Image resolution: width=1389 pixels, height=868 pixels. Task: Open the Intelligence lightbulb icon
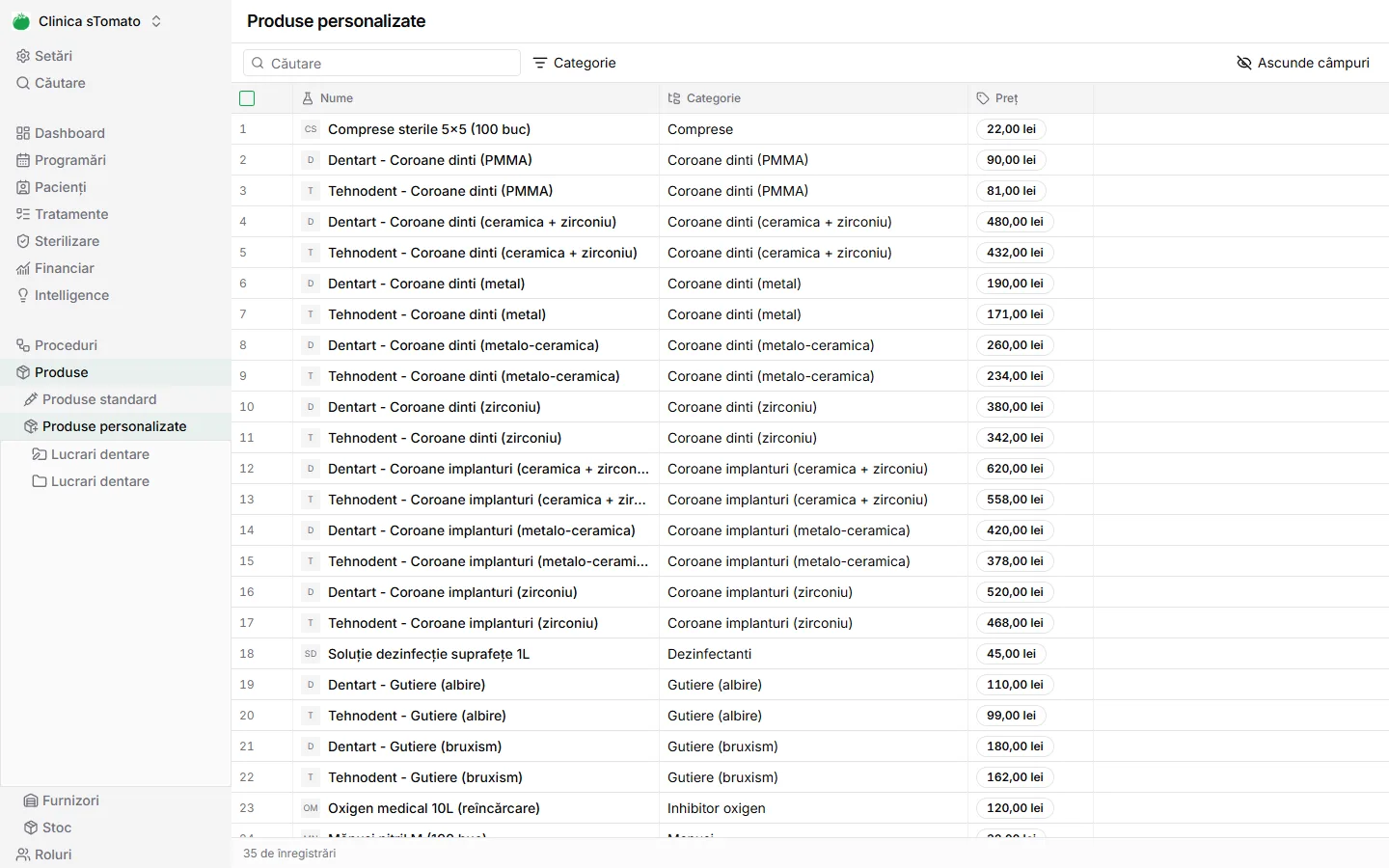[23, 295]
